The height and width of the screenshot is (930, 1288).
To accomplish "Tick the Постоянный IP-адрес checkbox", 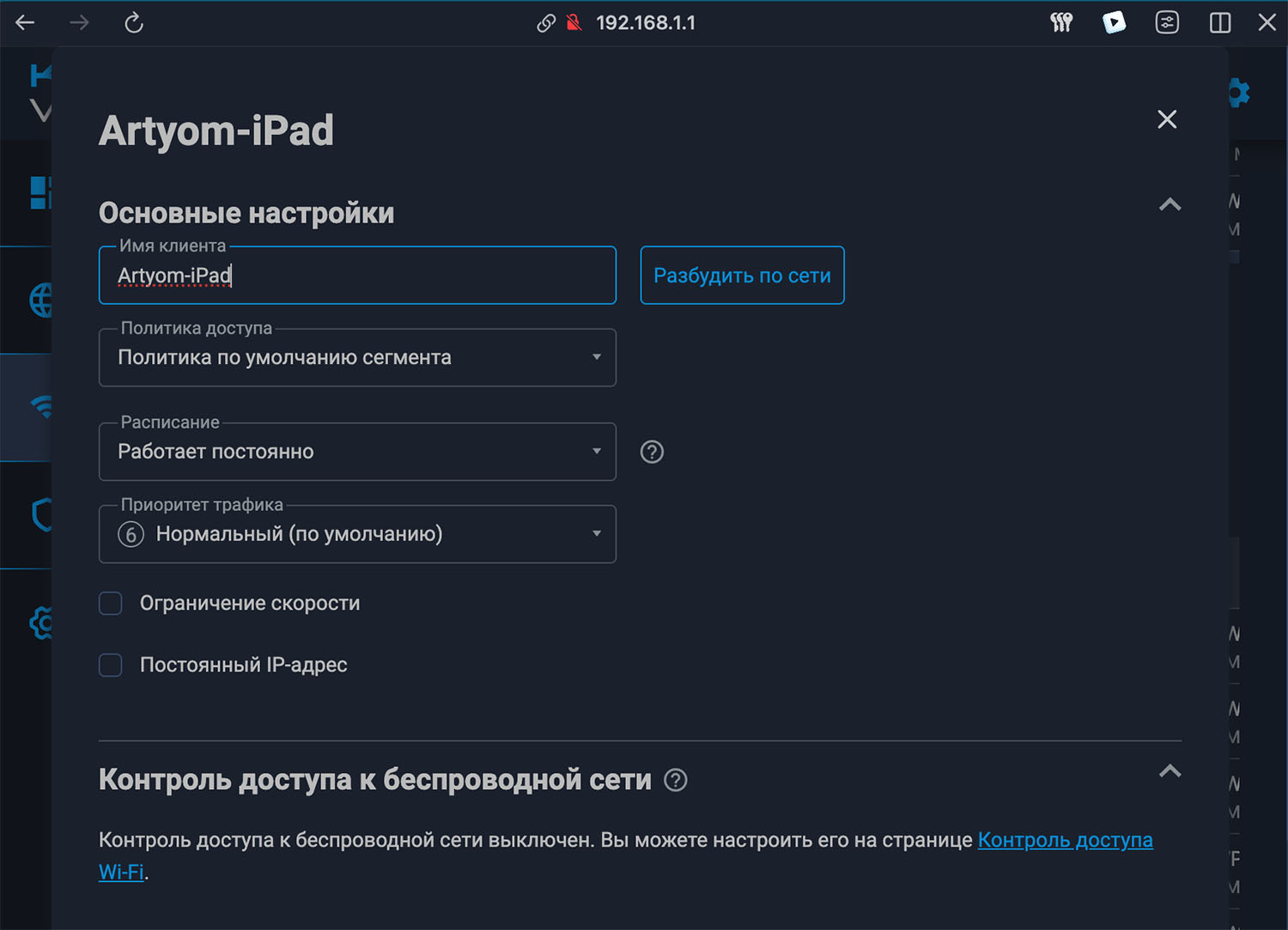I will click(111, 666).
